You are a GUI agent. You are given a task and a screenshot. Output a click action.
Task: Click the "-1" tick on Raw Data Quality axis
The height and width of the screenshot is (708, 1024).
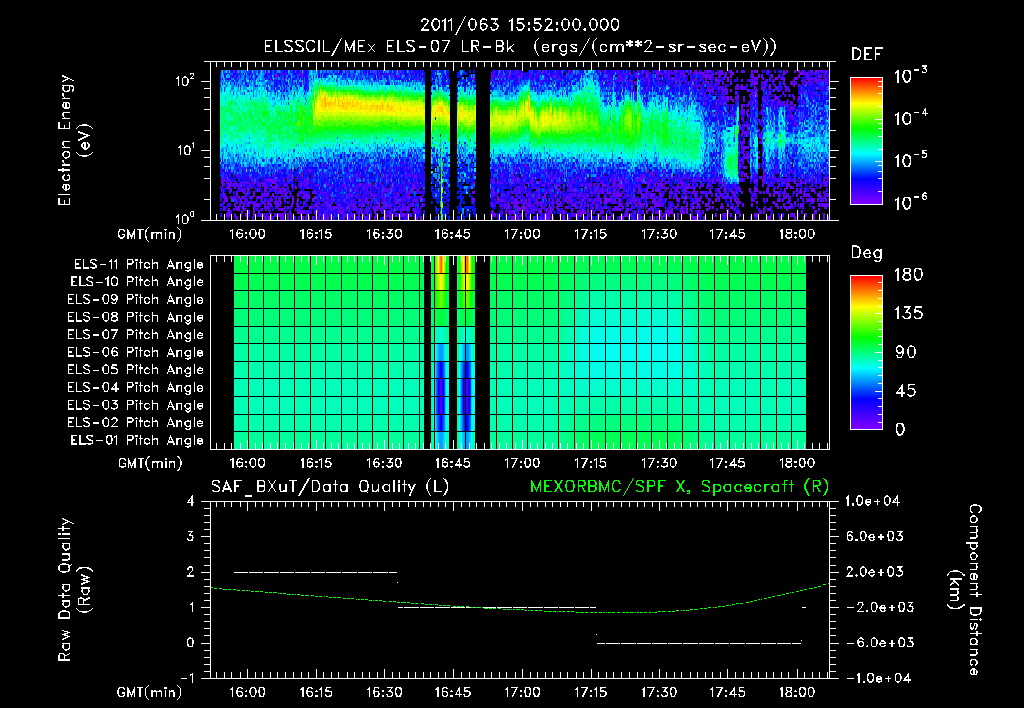click(x=187, y=678)
